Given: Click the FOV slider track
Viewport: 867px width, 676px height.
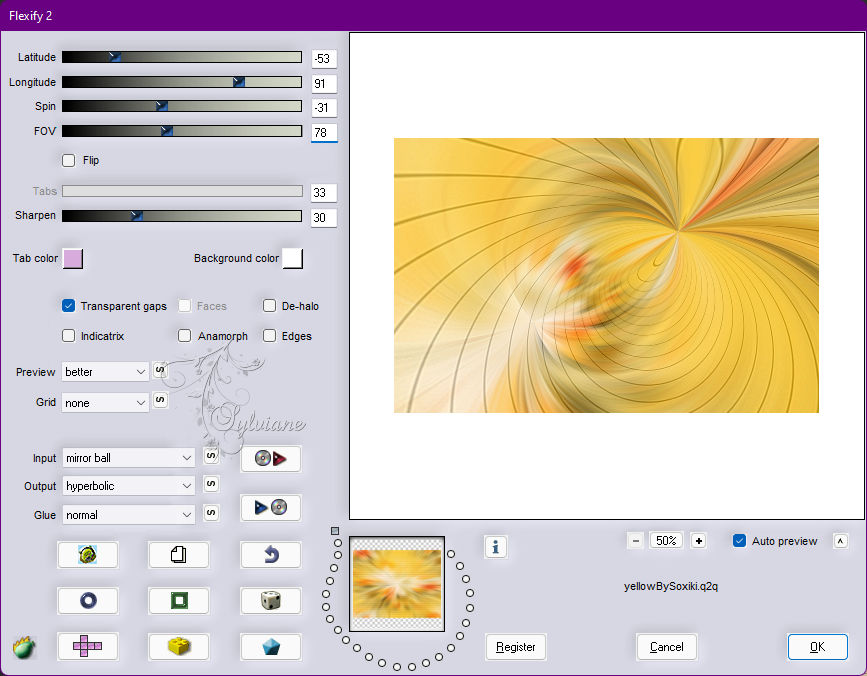Looking at the screenshot, I should click(x=182, y=131).
